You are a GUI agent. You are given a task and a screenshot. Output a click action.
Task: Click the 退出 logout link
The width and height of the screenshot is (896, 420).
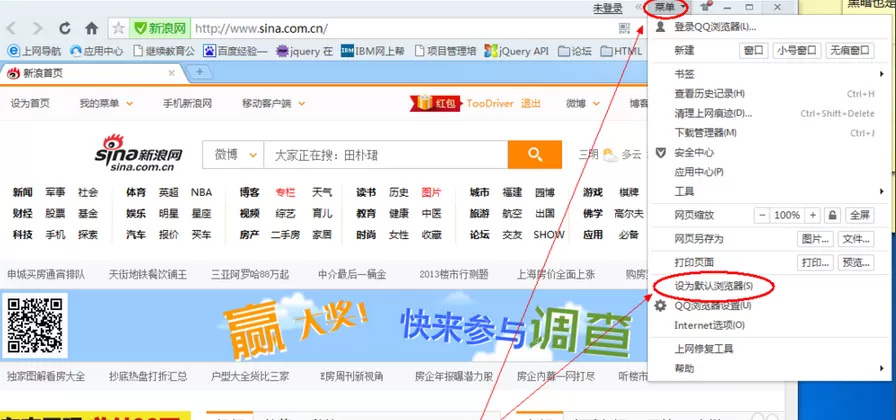(530, 103)
